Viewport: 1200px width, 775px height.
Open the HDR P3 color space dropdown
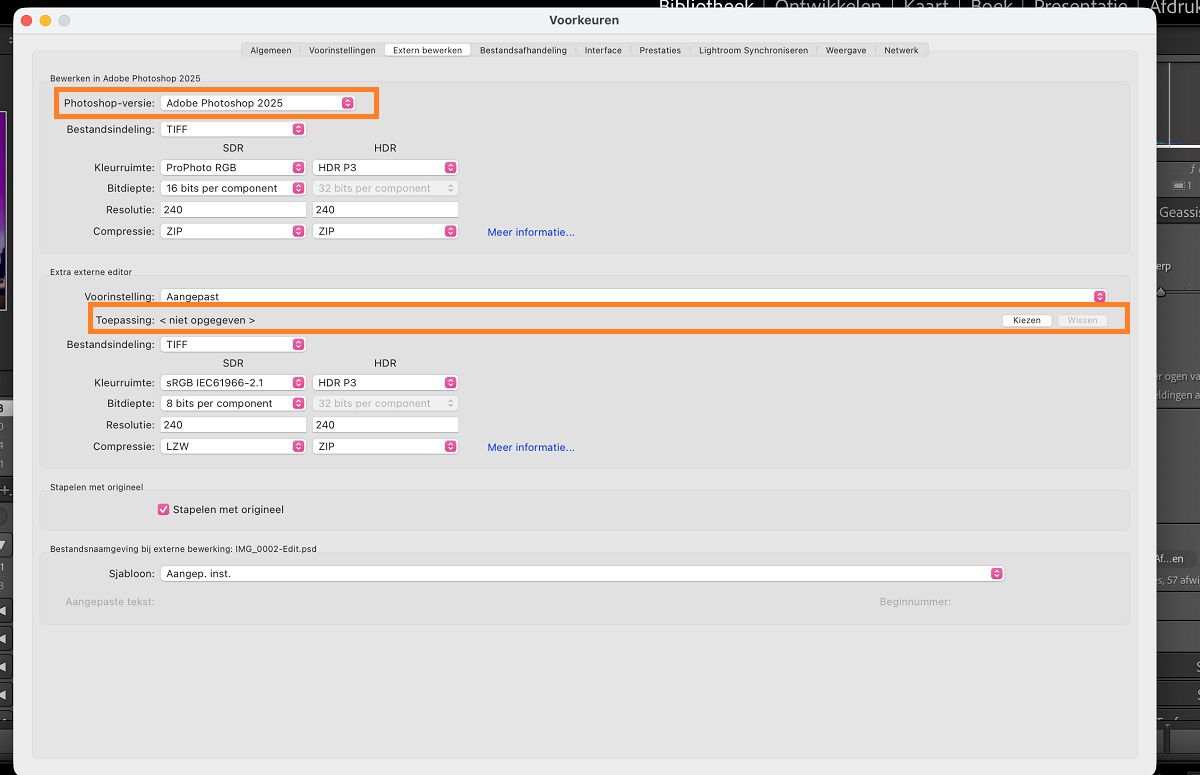click(x=385, y=167)
